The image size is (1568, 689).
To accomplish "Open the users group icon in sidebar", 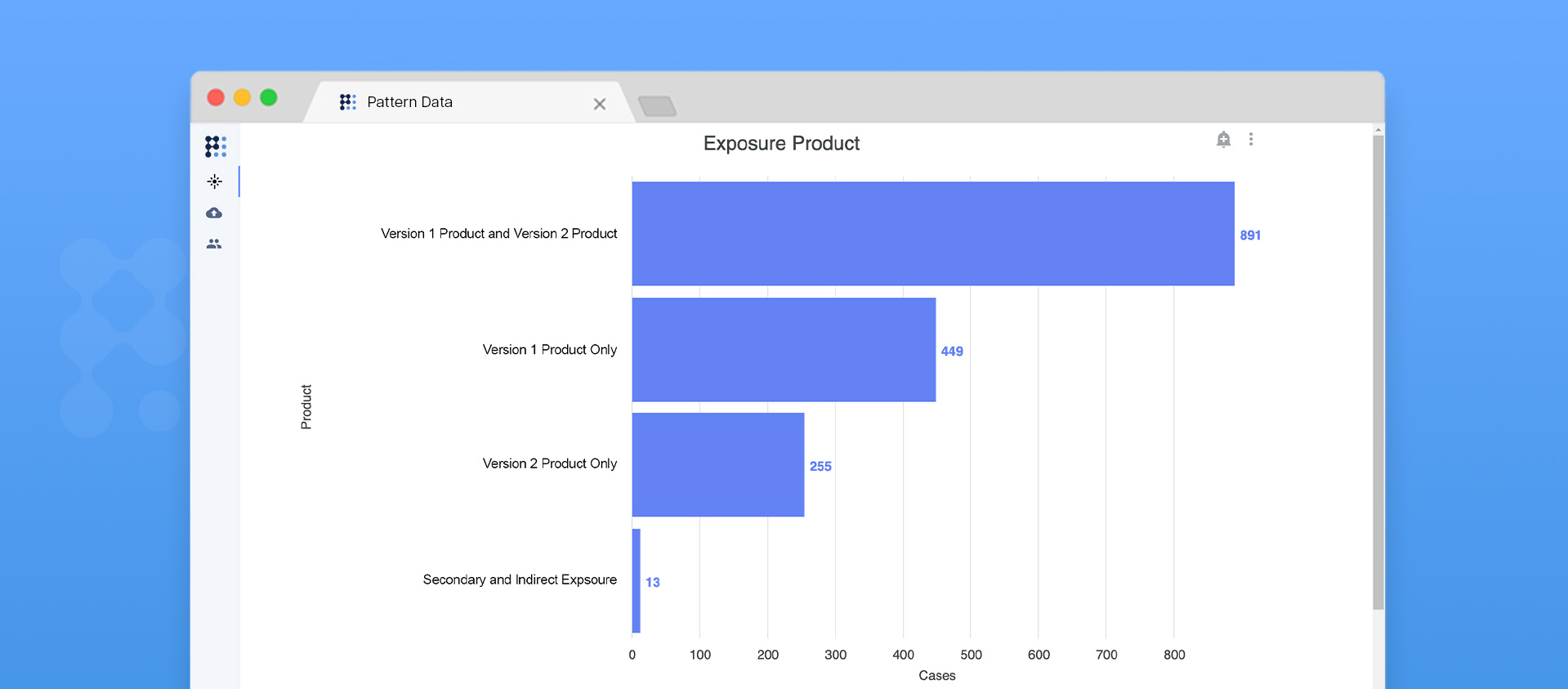I will click(x=214, y=244).
